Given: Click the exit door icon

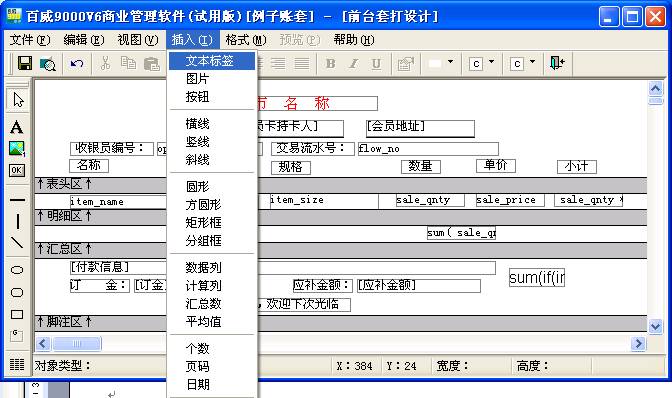Looking at the screenshot, I should pos(557,63).
